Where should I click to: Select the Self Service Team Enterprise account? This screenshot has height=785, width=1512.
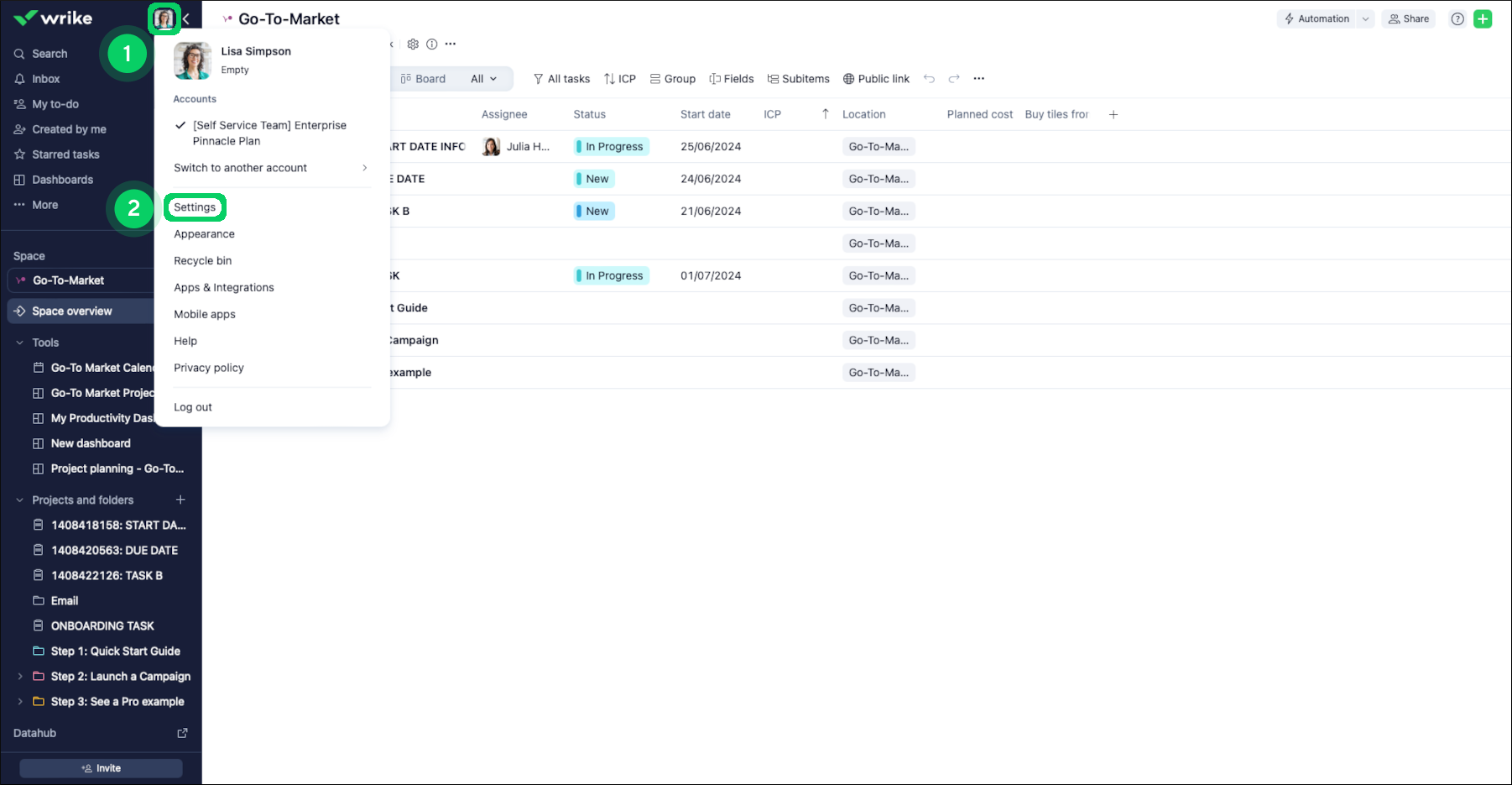269,133
